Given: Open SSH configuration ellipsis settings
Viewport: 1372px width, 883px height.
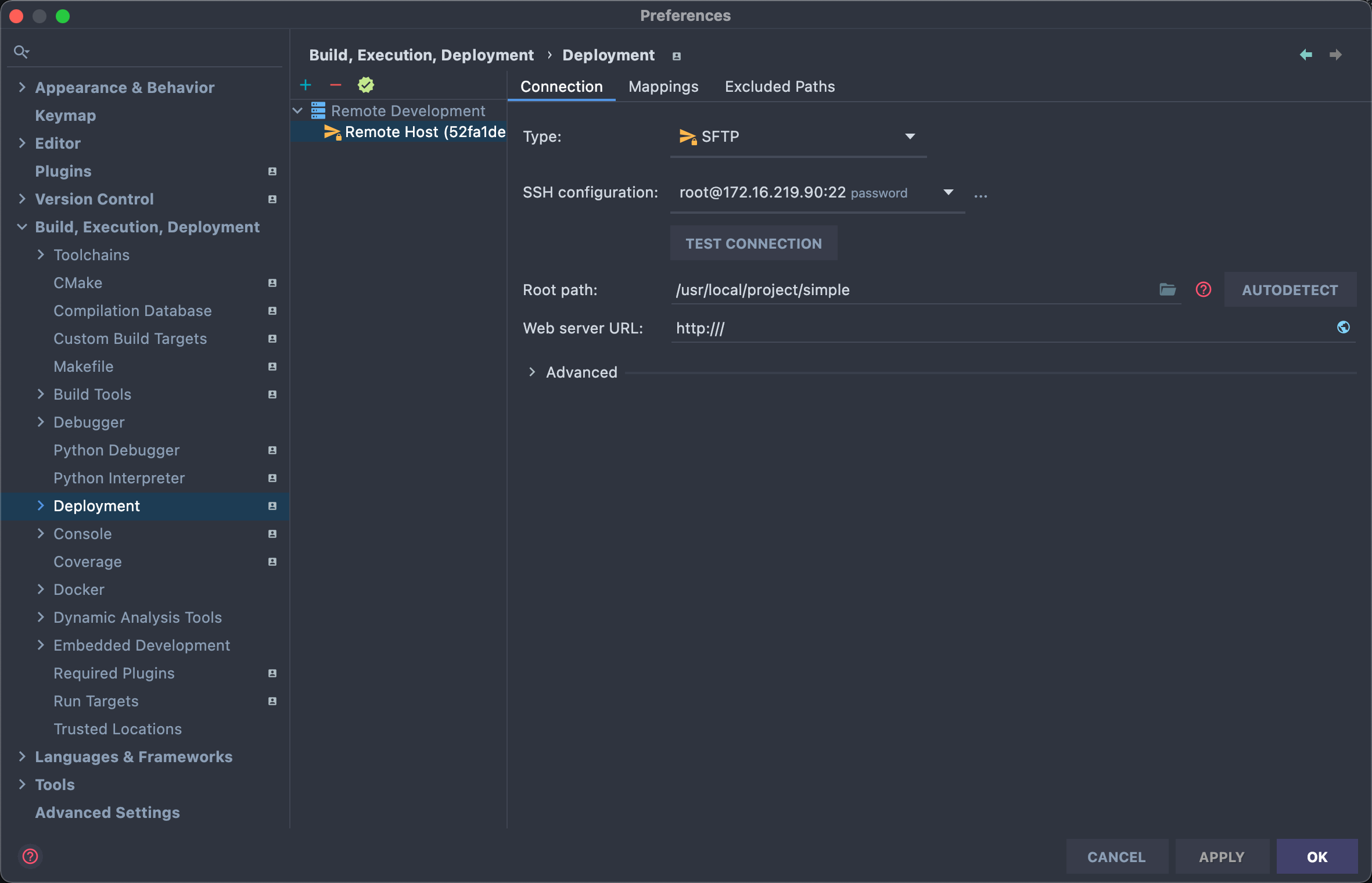Looking at the screenshot, I should tap(981, 195).
